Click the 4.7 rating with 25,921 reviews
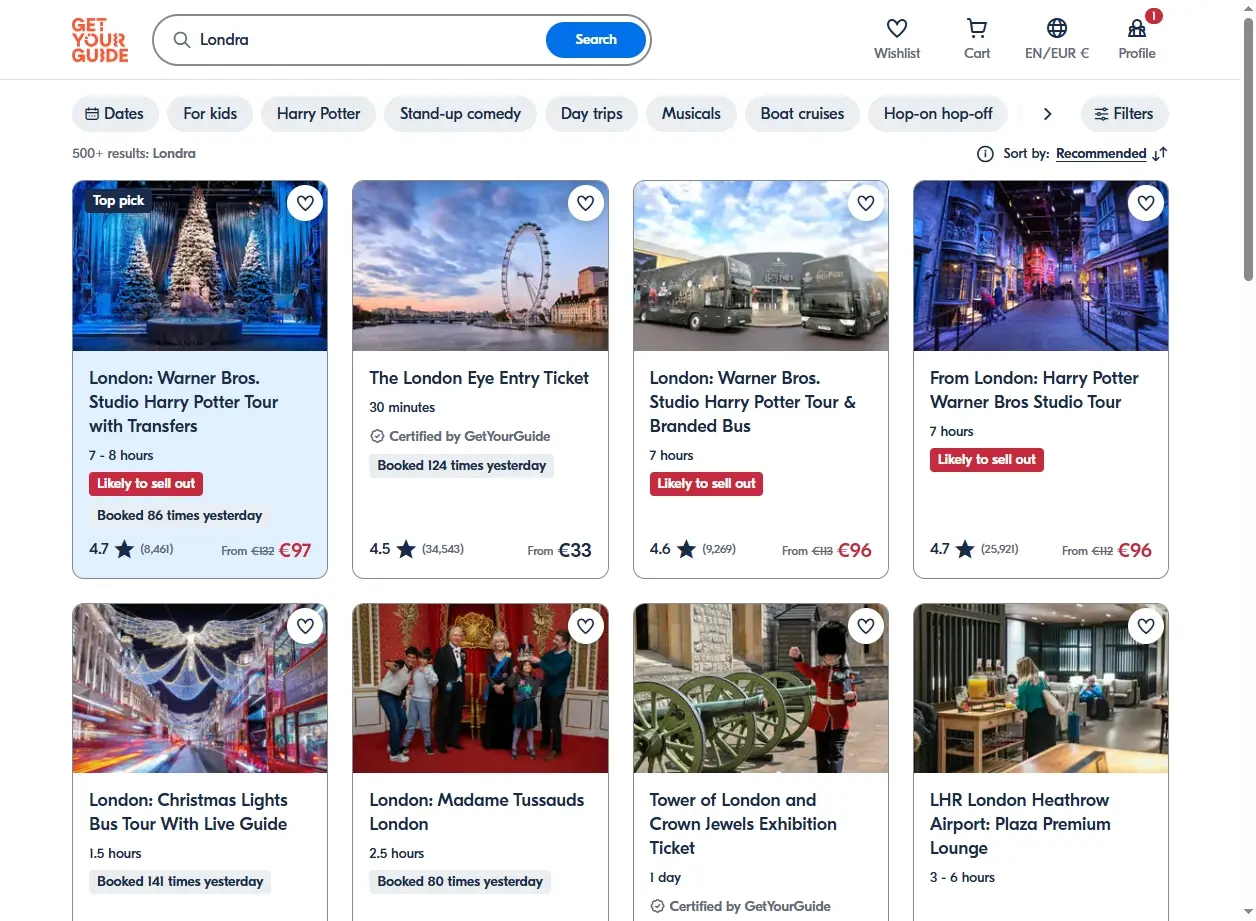This screenshot has width=1256, height=921. point(974,549)
